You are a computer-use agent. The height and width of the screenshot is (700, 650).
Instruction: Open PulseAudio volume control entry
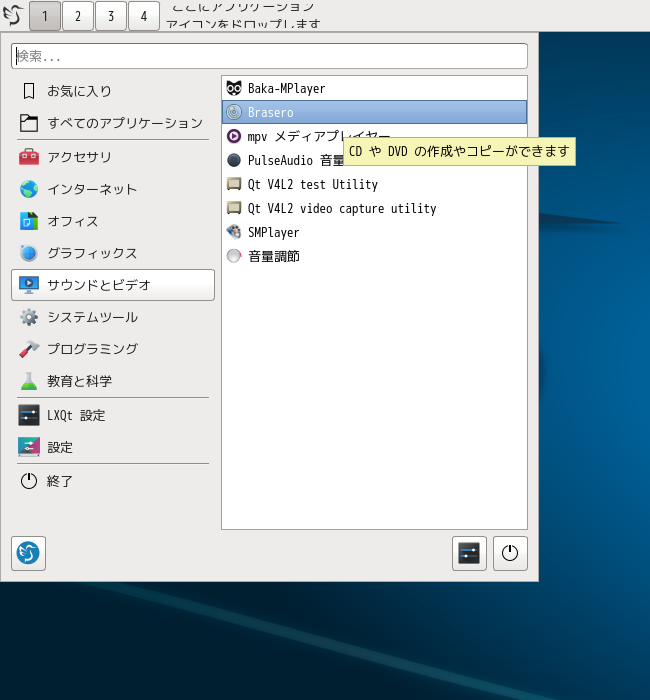[374, 160]
